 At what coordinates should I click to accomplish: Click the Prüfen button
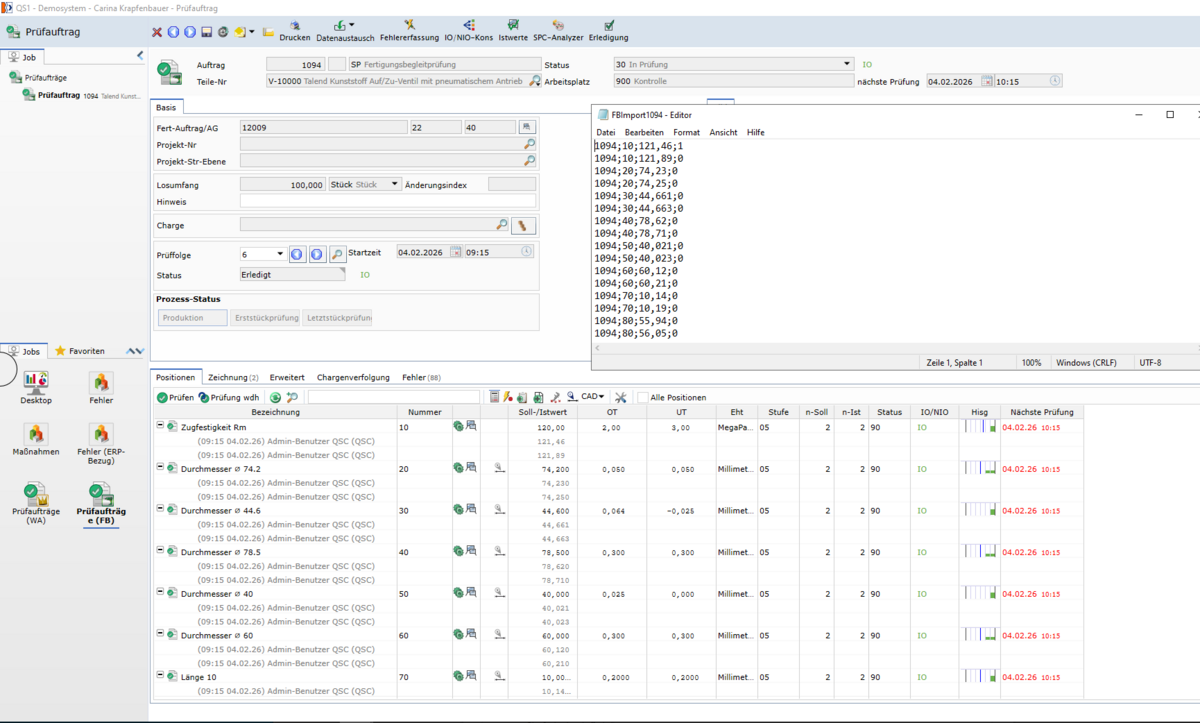(x=175, y=397)
